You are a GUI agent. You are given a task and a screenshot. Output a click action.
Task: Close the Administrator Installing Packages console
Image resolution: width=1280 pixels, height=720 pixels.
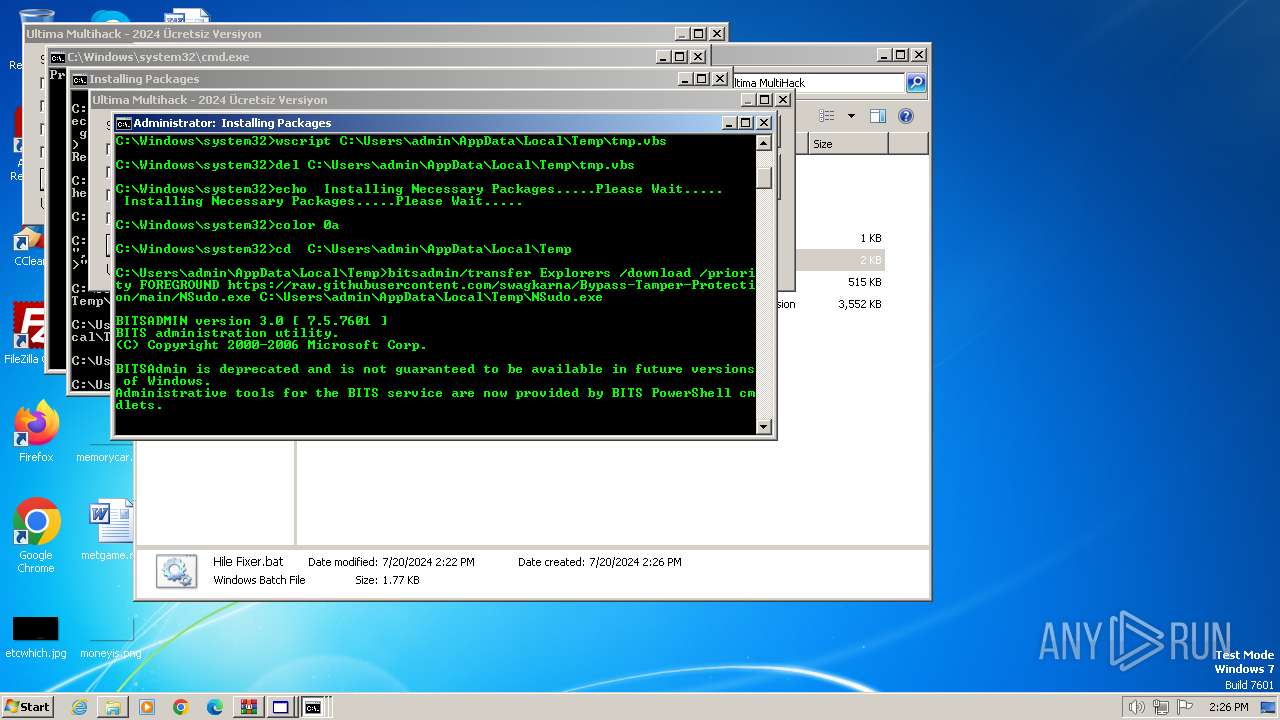(x=764, y=123)
